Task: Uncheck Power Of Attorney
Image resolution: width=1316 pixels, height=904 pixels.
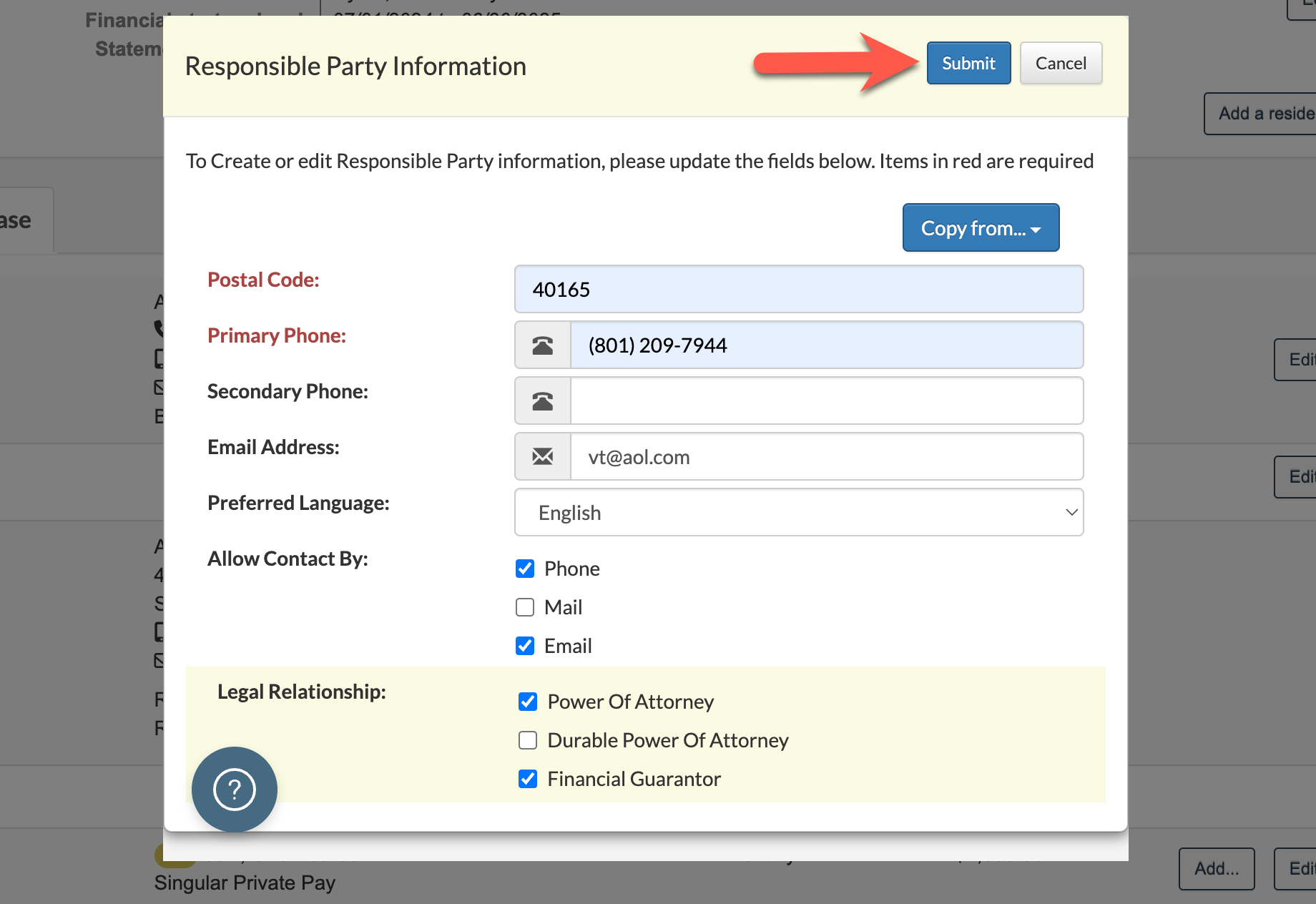Action: [x=528, y=702]
